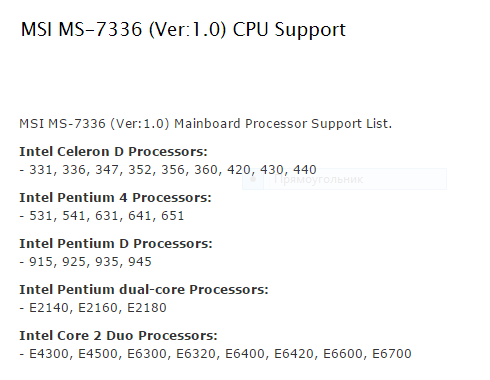Click Core 2 Duo model E6420
Image resolution: width=490 pixels, height=380 pixels.
pos(294,354)
